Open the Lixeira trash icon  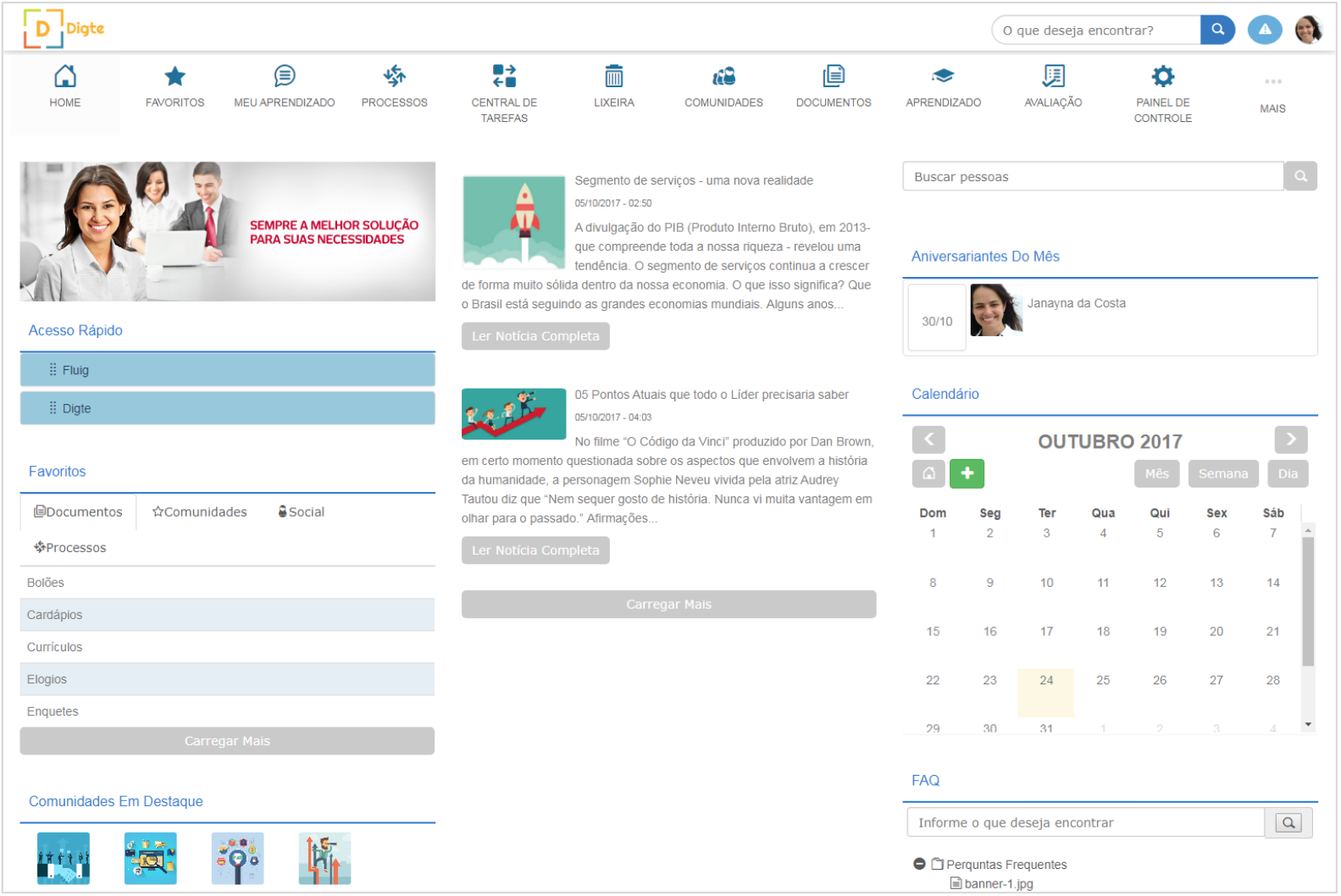[613, 78]
